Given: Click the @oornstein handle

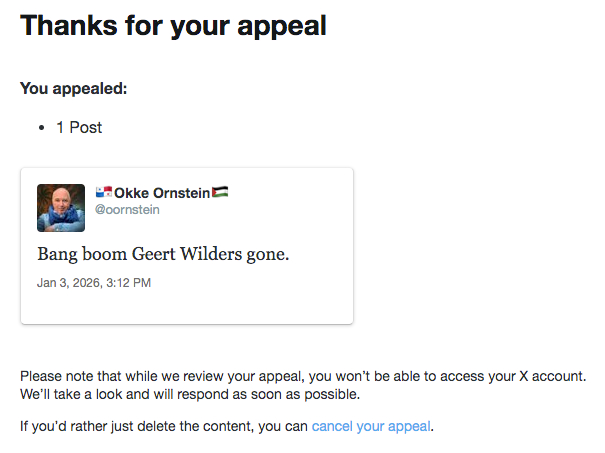Looking at the screenshot, I should 127,210.
